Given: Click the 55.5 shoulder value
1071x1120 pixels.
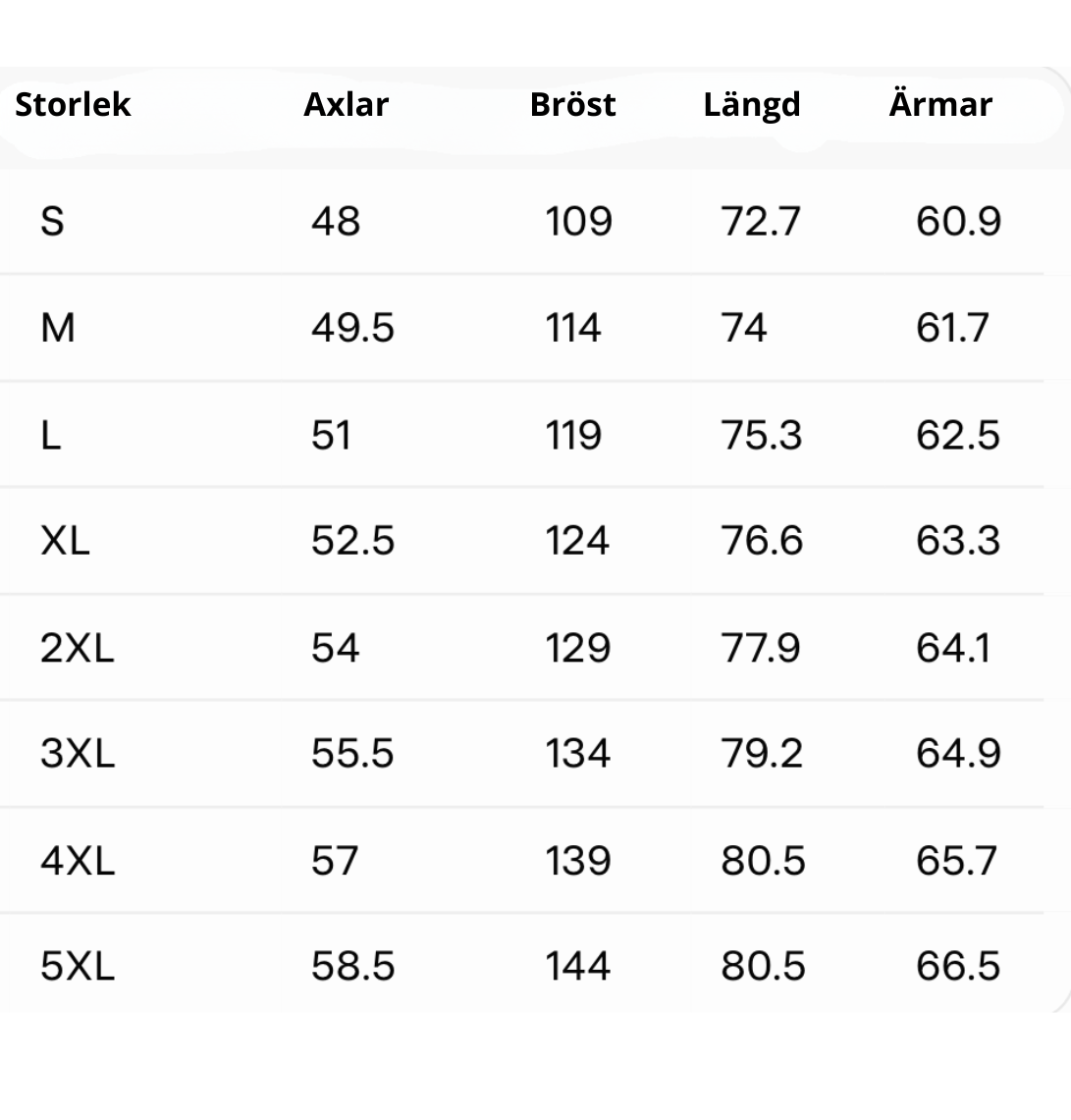Looking at the screenshot, I should tap(352, 753).
